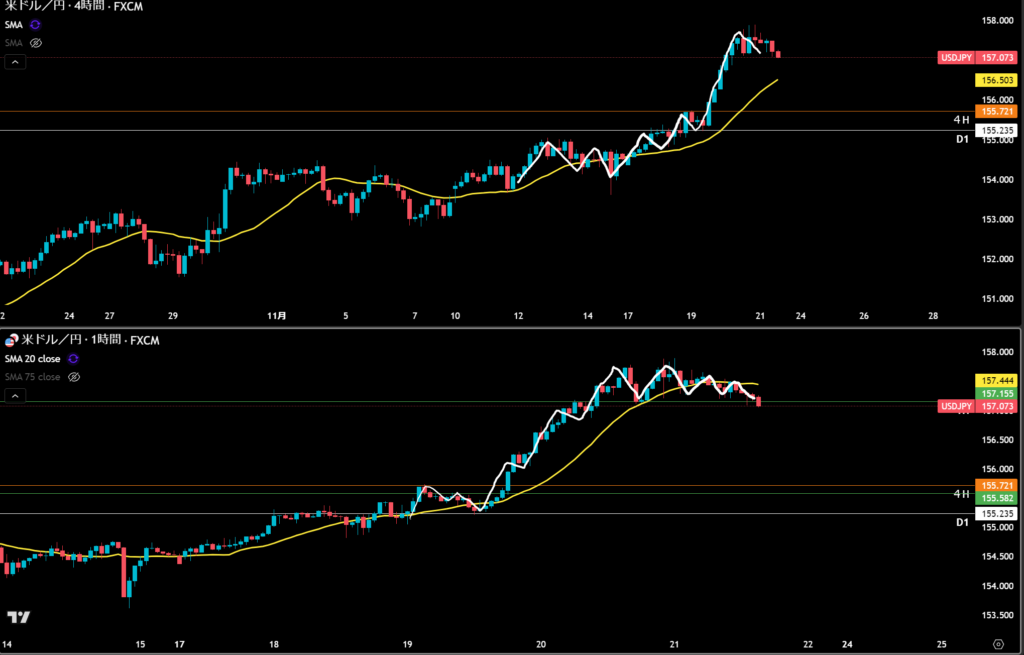Open chart settings hexagon icon at bottom right
Screen dimensions: 1024x655
pyautogui.click(x=998, y=642)
